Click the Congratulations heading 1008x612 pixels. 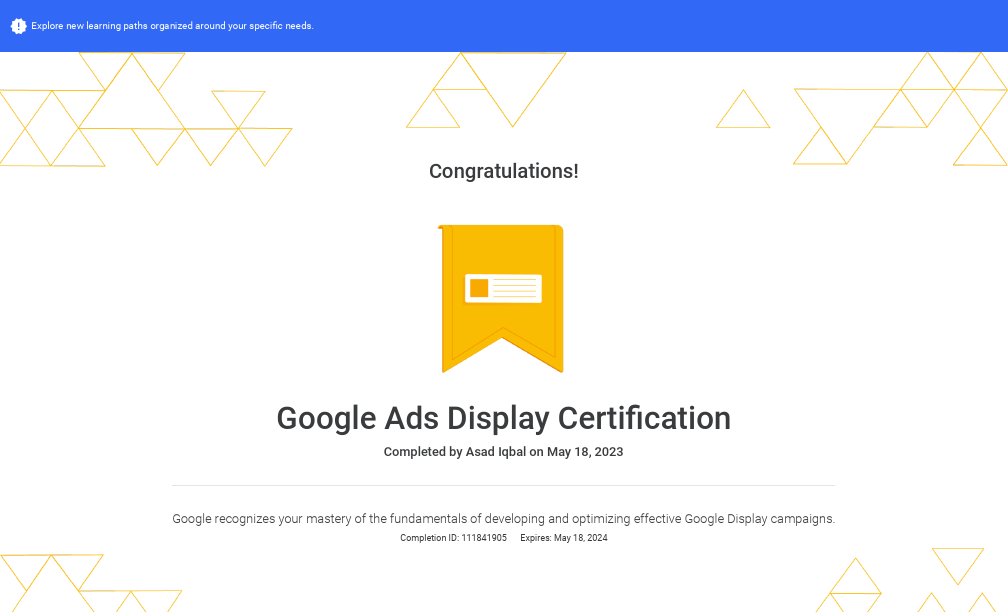(503, 171)
